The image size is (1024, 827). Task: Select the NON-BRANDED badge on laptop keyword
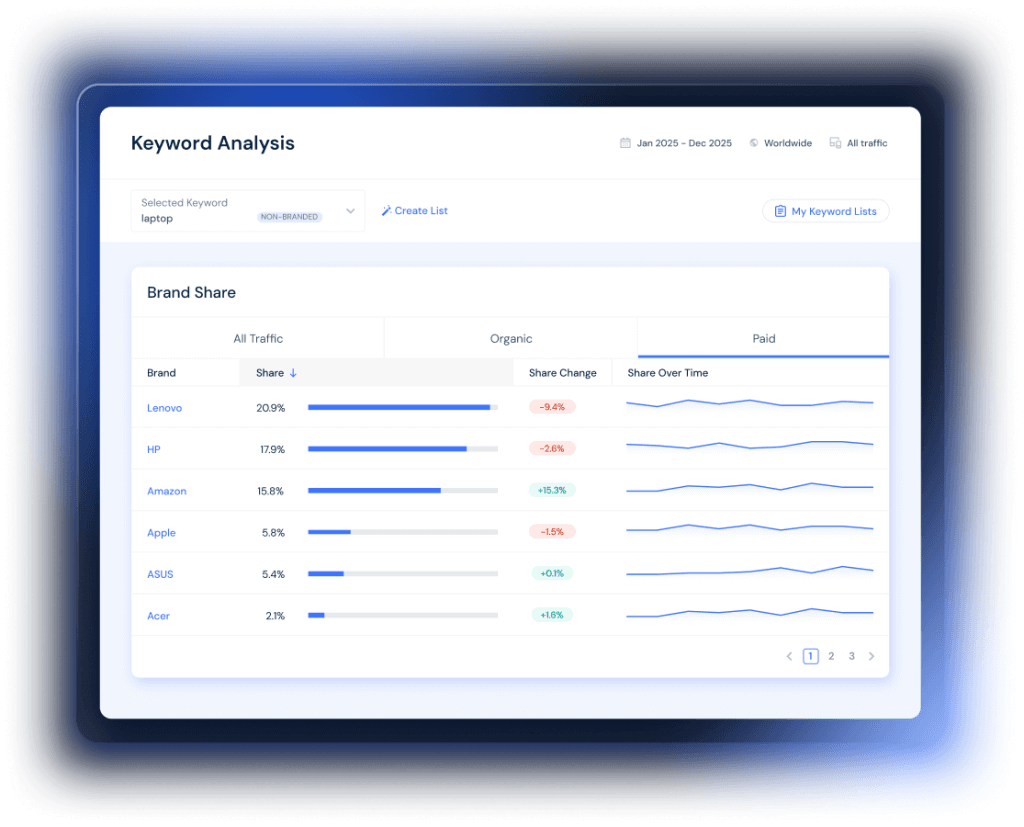(x=288, y=216)
